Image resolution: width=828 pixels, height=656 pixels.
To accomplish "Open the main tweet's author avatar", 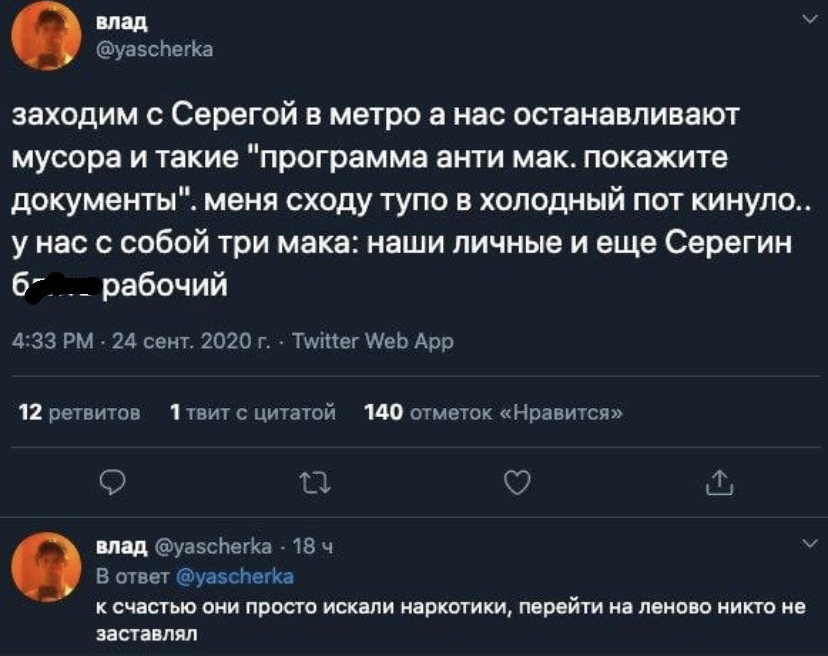I will click(x=44, y=34).
